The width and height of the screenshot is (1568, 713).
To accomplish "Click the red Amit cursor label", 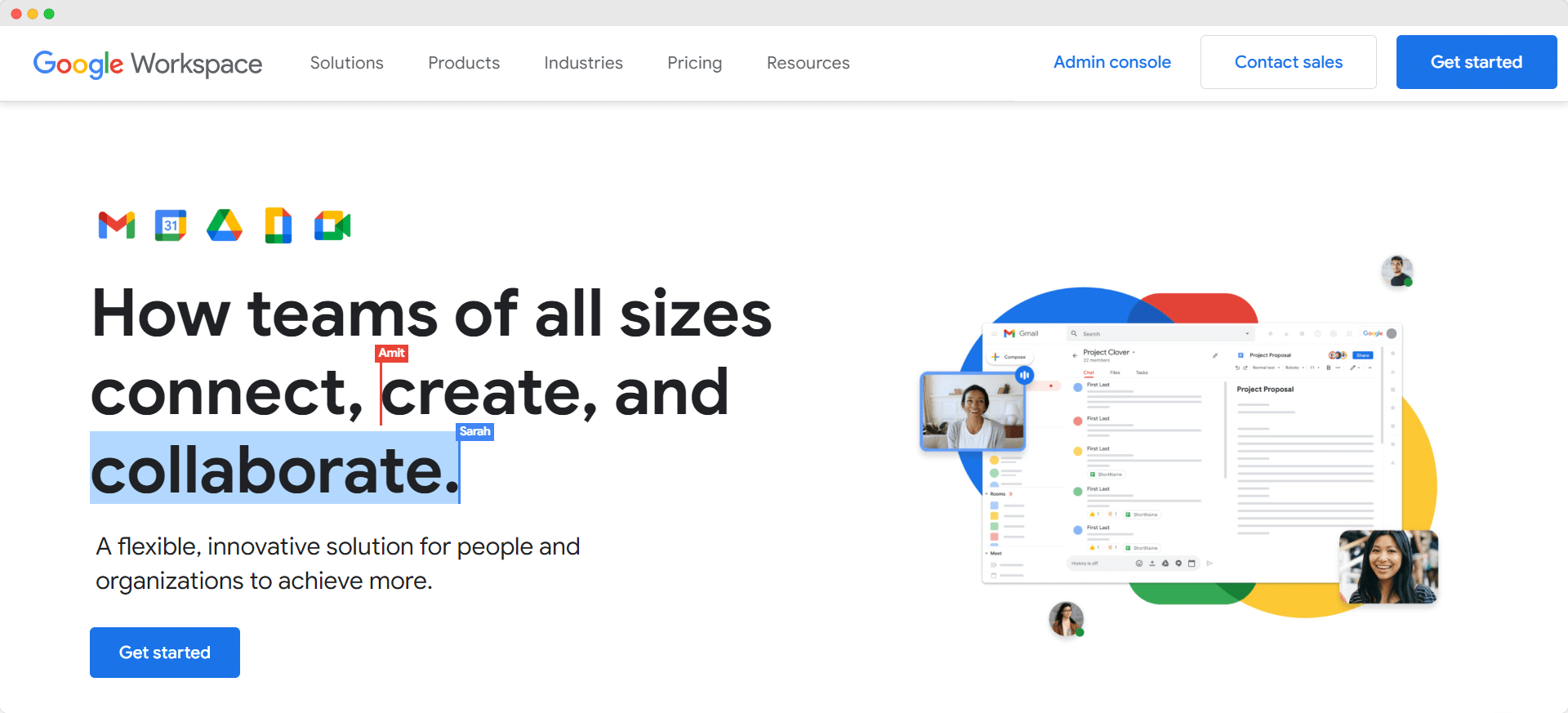I will pyautogui.click(x=391, y=353).
